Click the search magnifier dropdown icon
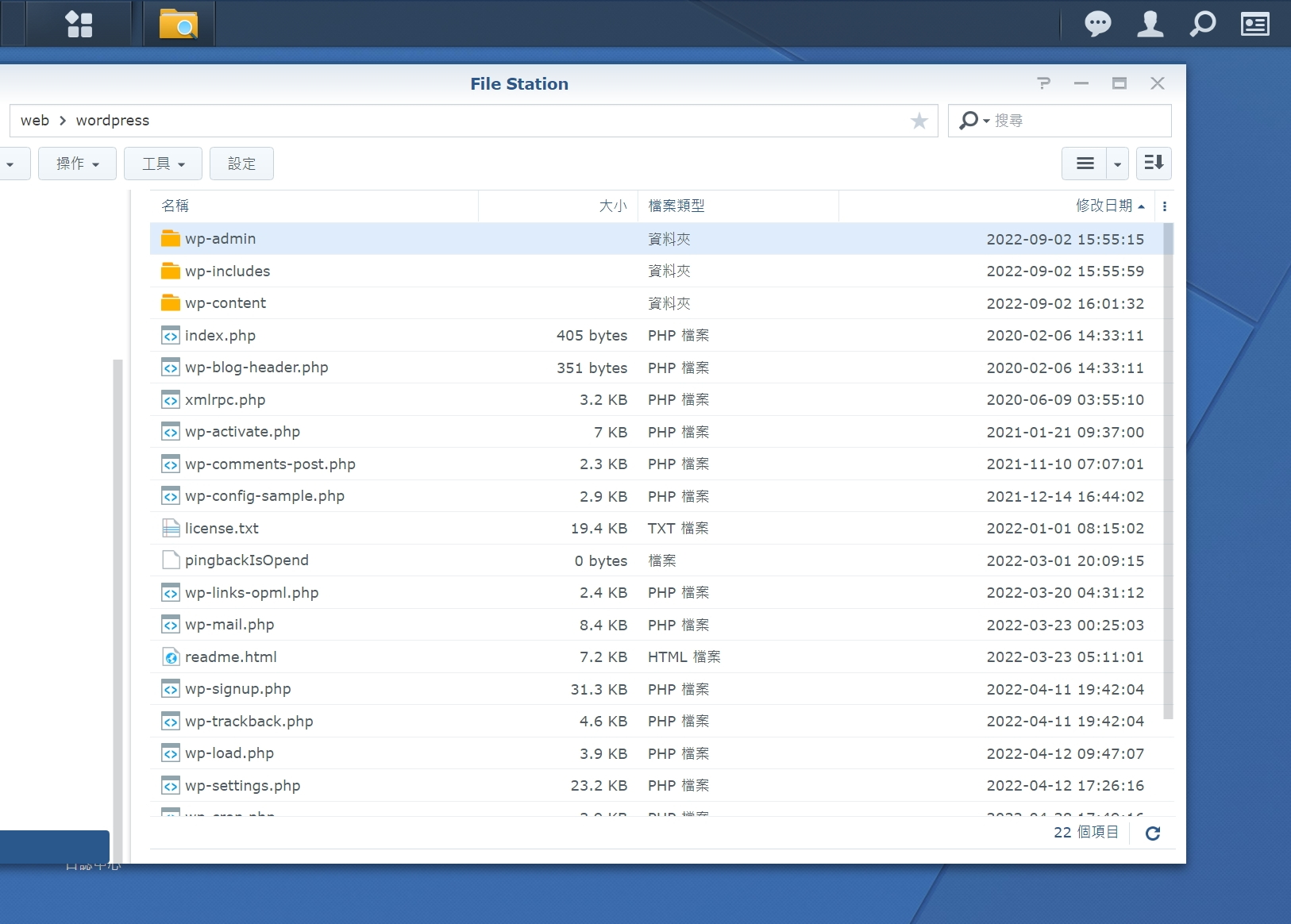Image resolution: width=1291 pixels, height=924 pixels. [973, 121]
